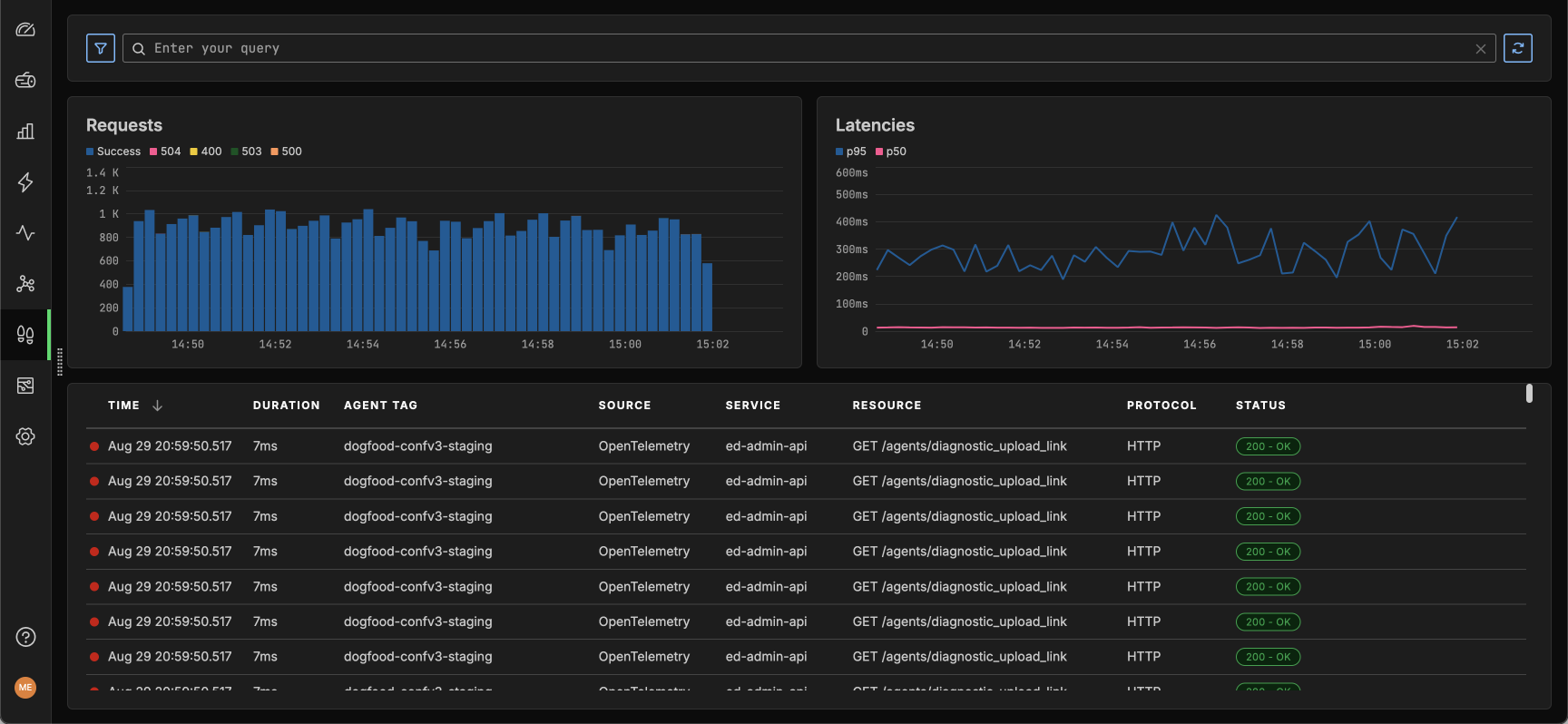Click the ME user avatar
The image size is (1568, 724).
pos(25,688)
